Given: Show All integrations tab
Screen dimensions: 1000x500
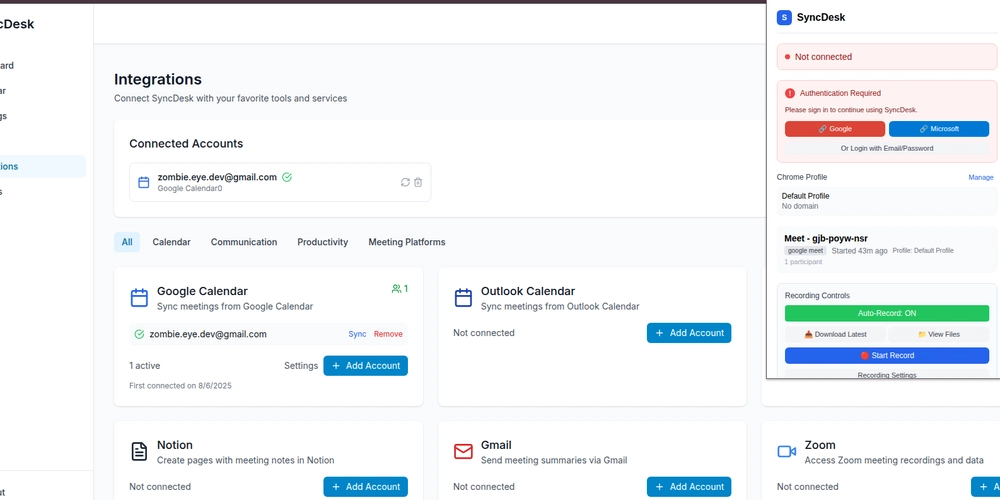Looking at the screenshot, I should tap(127, 242).
